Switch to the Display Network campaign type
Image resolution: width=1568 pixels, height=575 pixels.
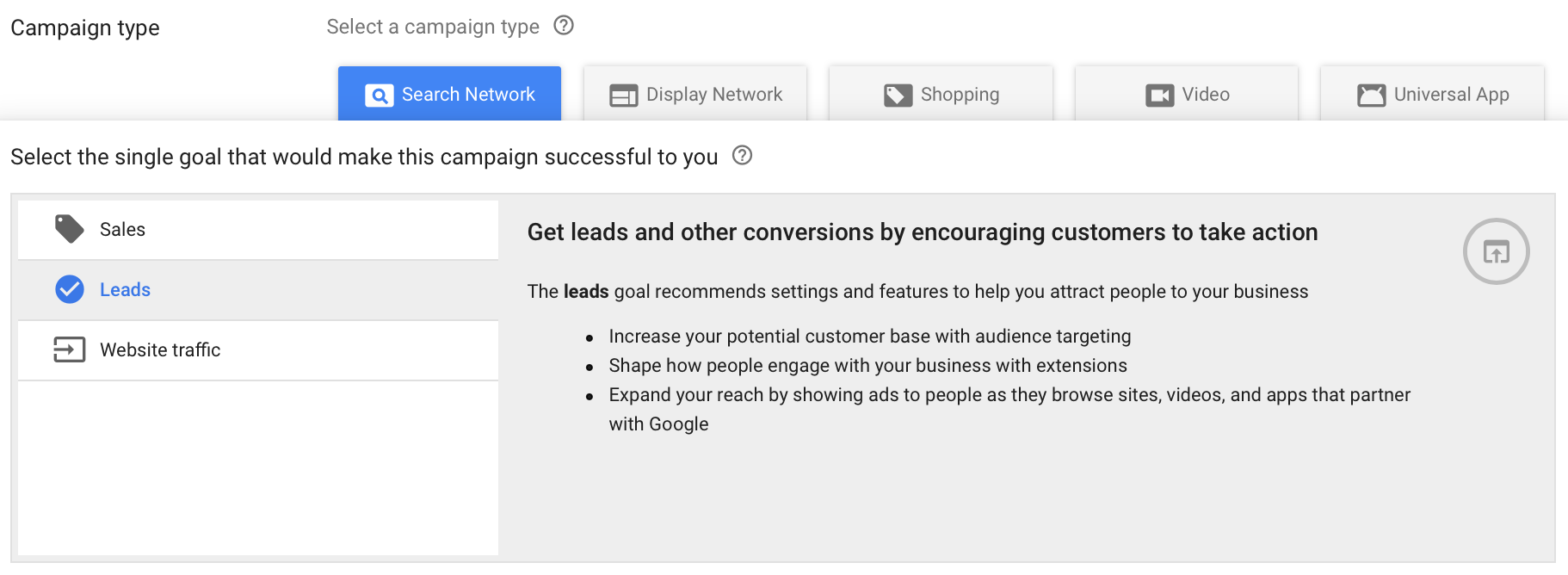coord(694,94)
